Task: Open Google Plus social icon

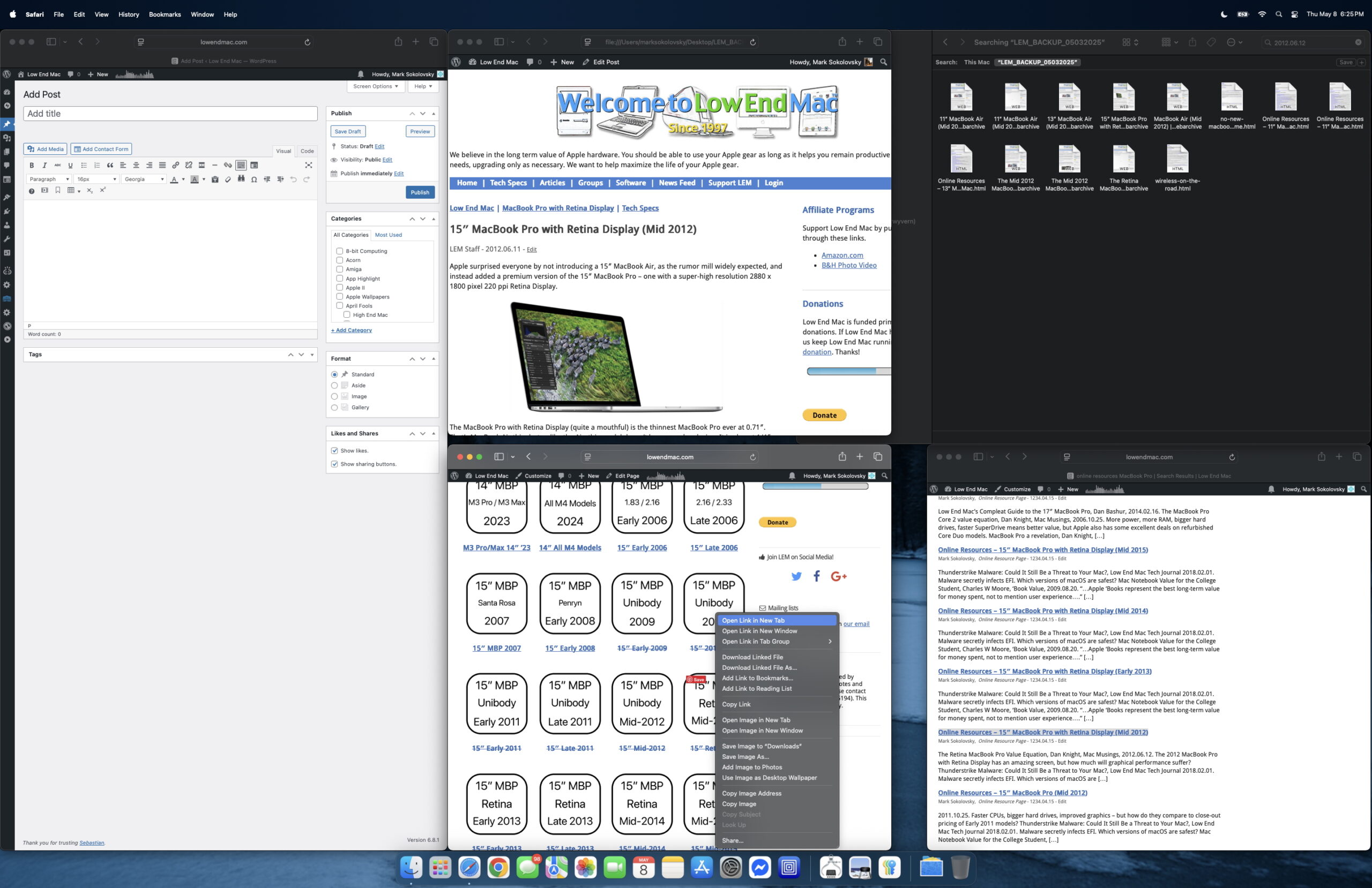Action: [x=839, y=576]
